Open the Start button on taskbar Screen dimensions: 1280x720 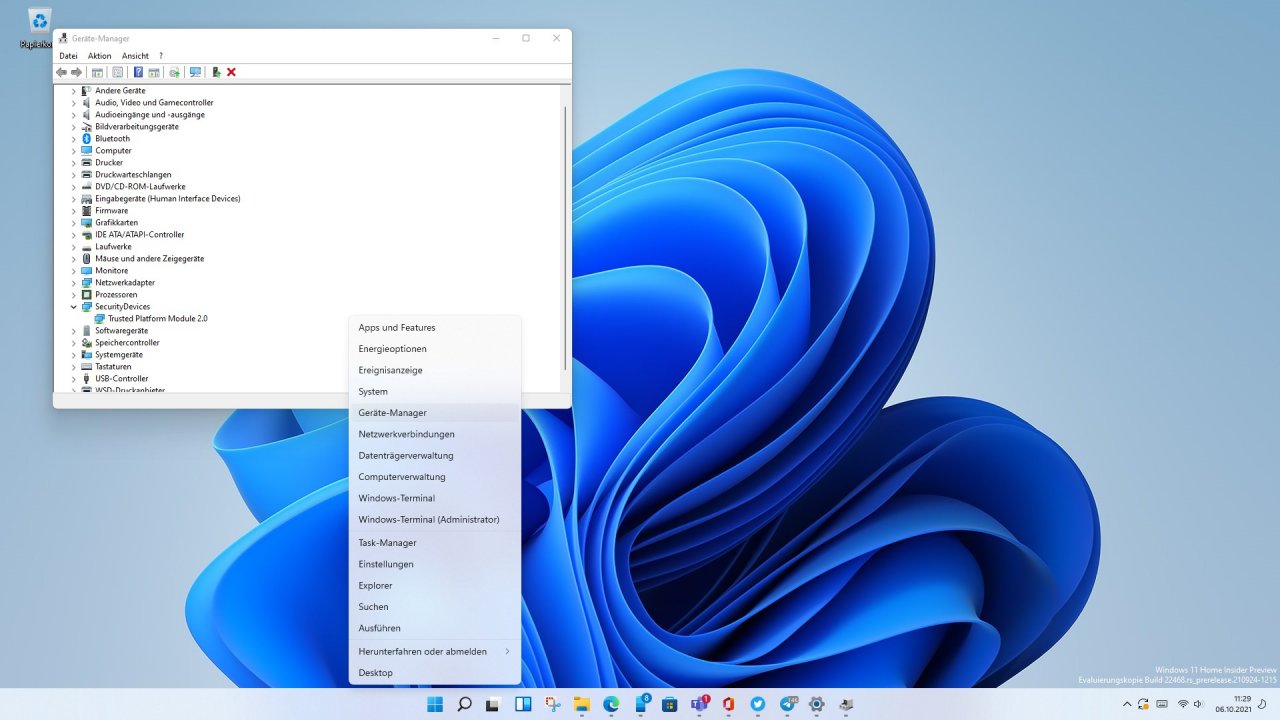[x=435, y=704]
